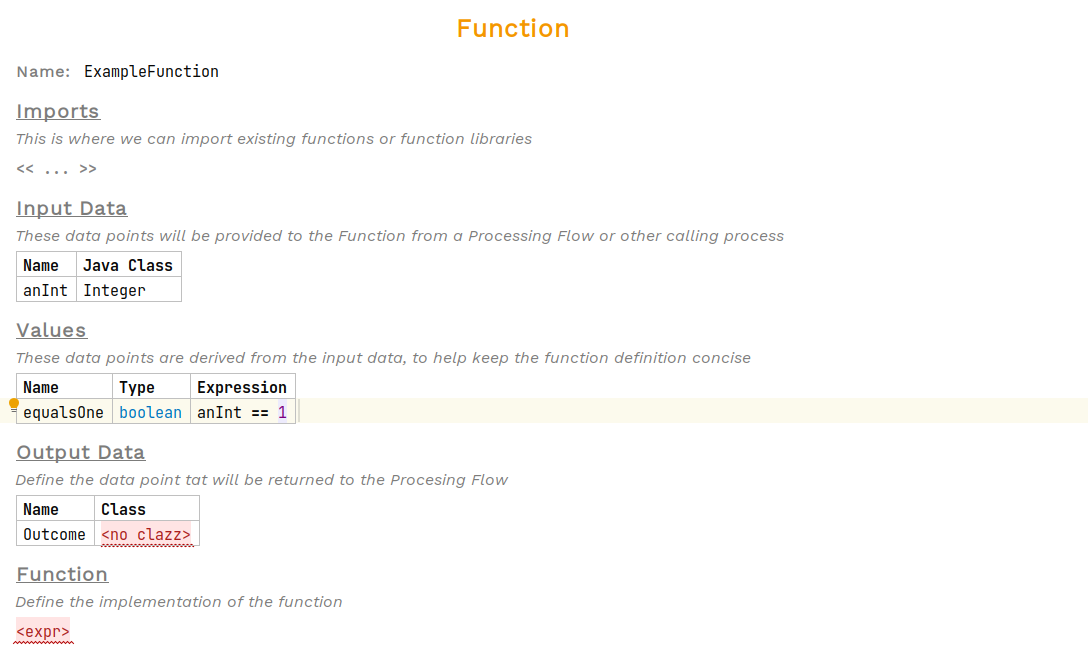
Task: Select the anInt input data name cell
Action: [x=45, y=290]
